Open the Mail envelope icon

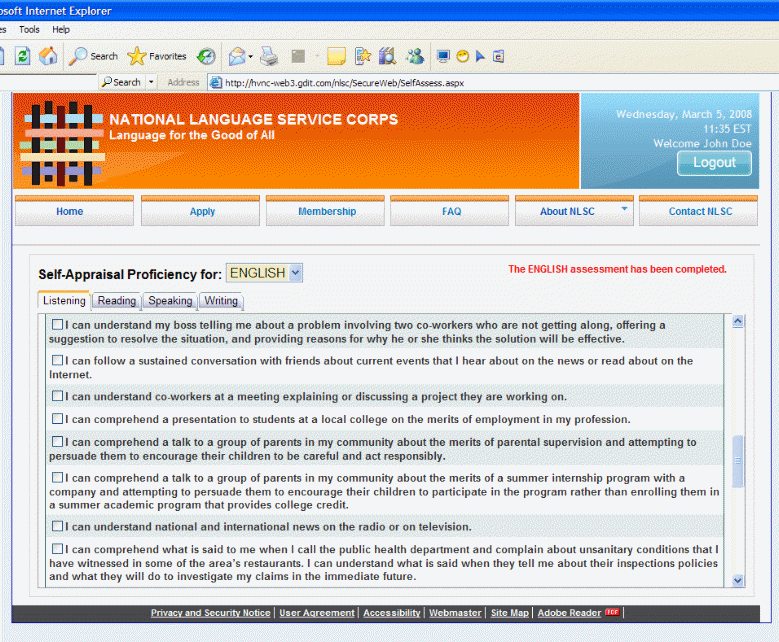(x=237, y=56)
